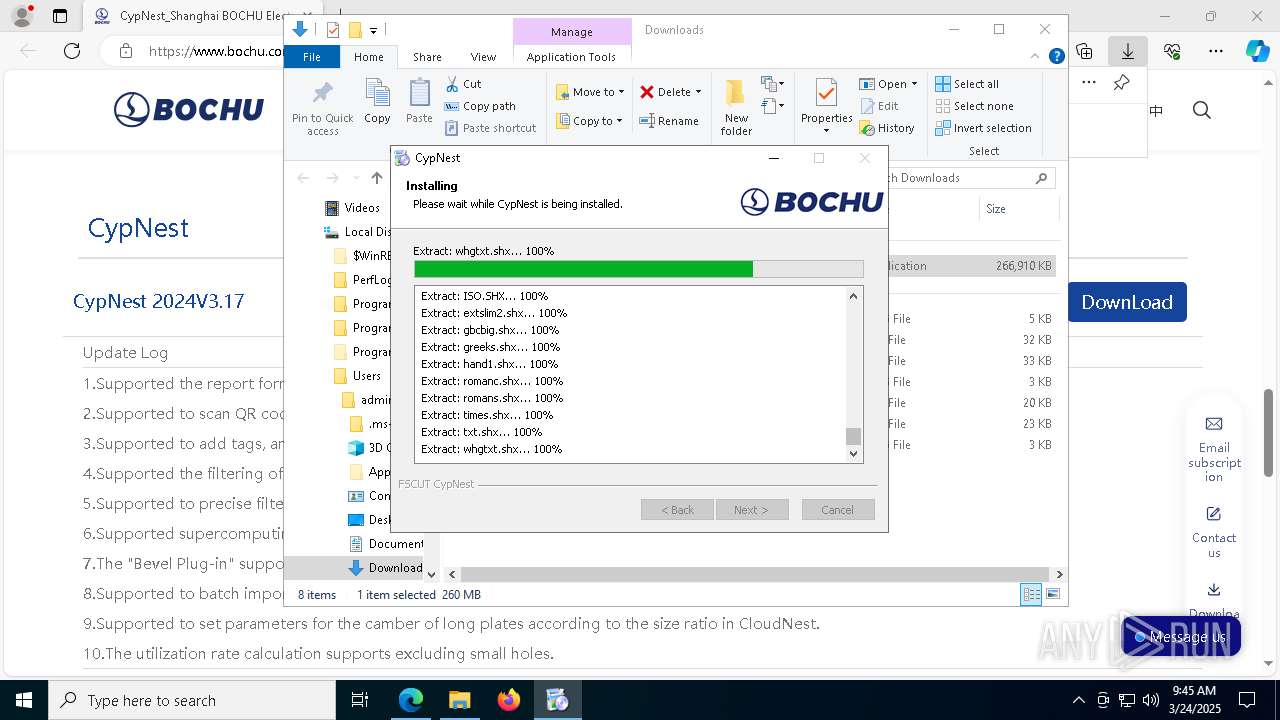Select Users folder in tree
Image resolution: width=1280 pixels, height=720 pixels.
click(x=358, y=376)
